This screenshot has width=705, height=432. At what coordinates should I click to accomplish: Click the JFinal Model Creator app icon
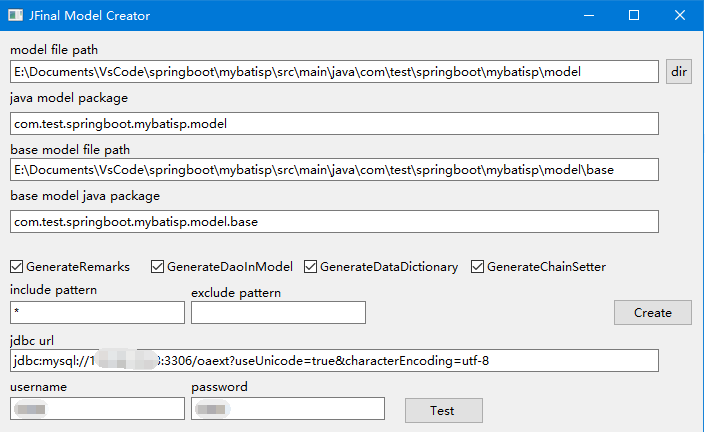[x=15, y=15]
